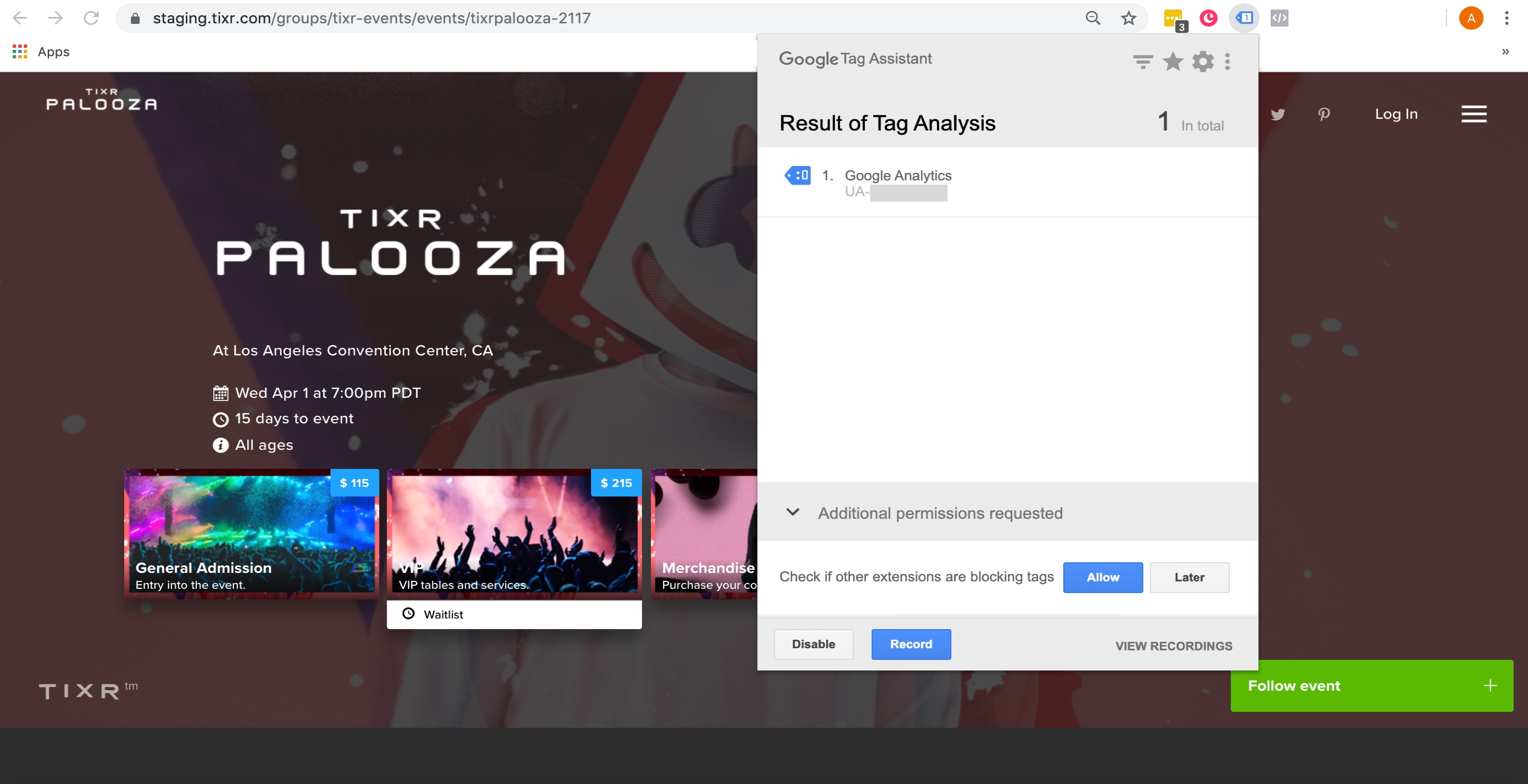This screenshot has height=784, width=1528.
Task: Click the Tixr Palooza logo in header
Action: 102,99
